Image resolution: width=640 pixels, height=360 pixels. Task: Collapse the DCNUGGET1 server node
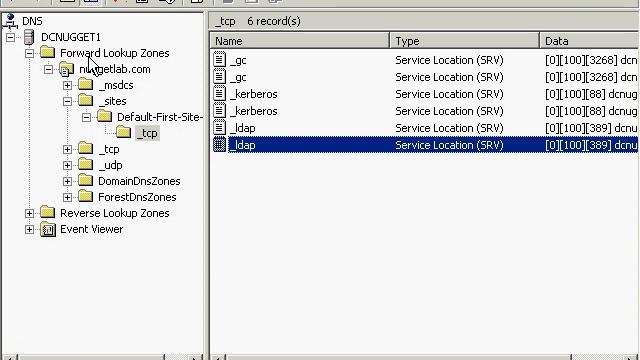(10, 37)
